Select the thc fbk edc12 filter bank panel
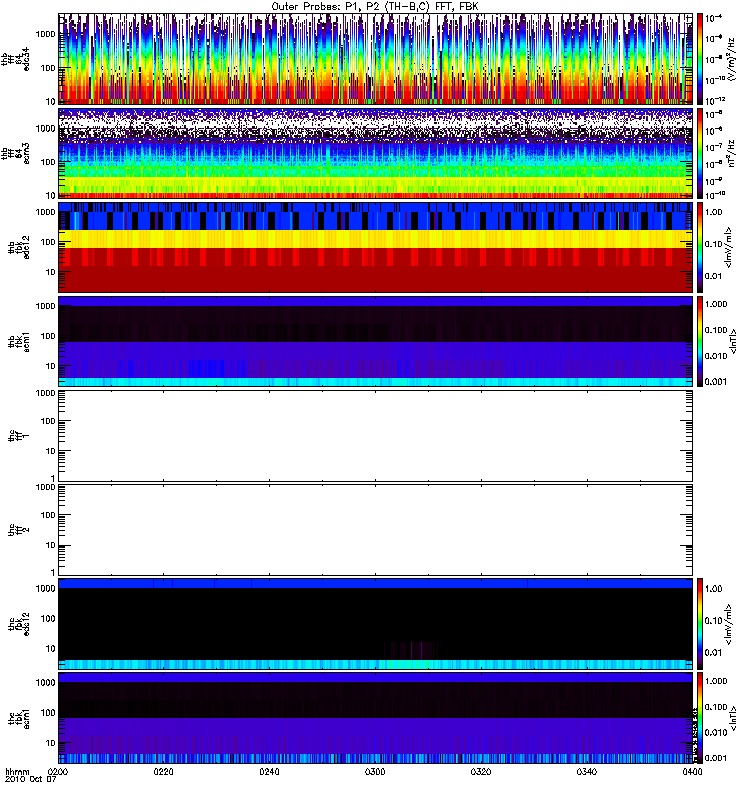This screenshot has width=750, height=800. pos(376,623)
